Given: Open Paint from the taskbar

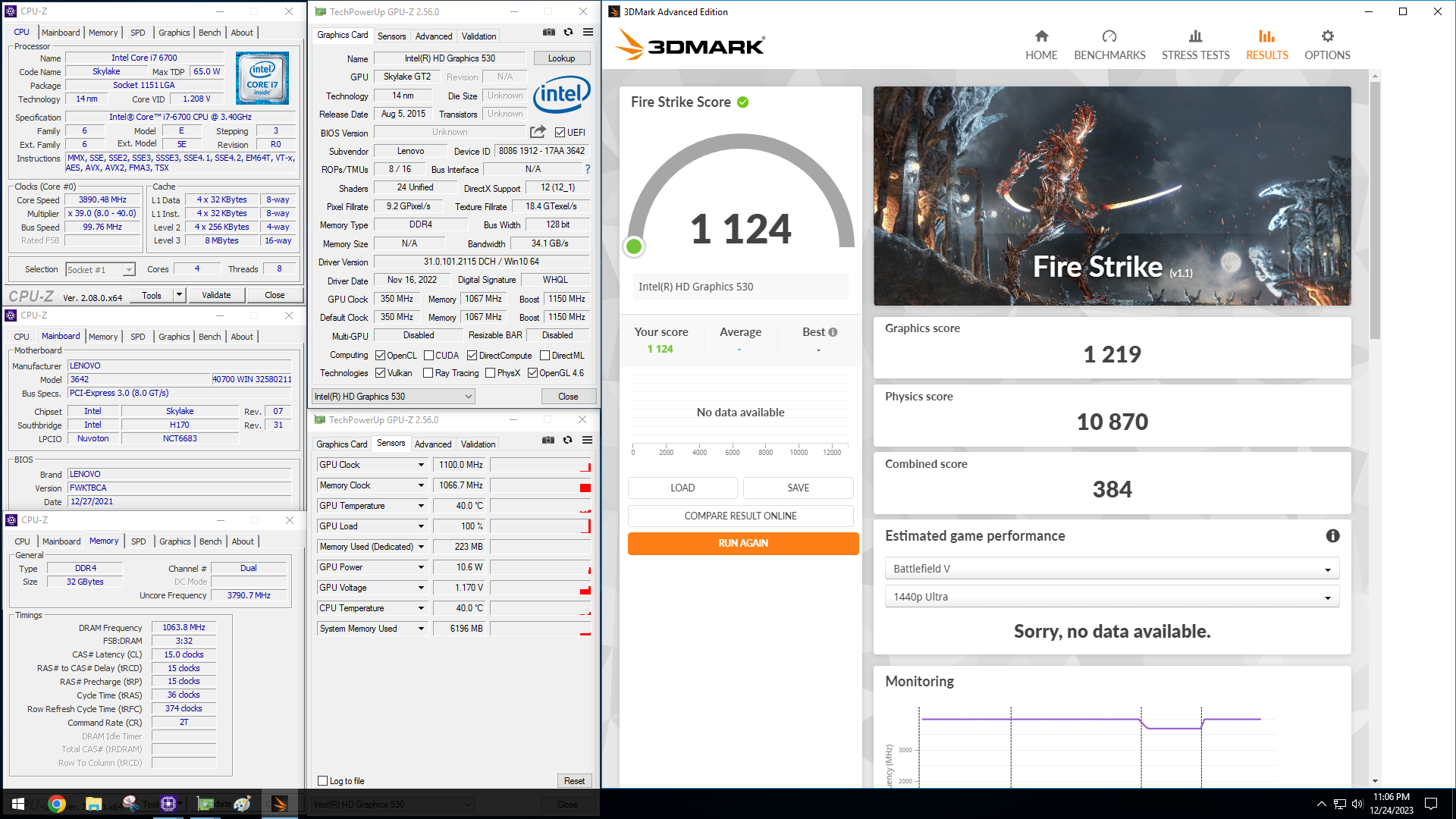Looking at the screenshot, I should (x=243, y=804).
